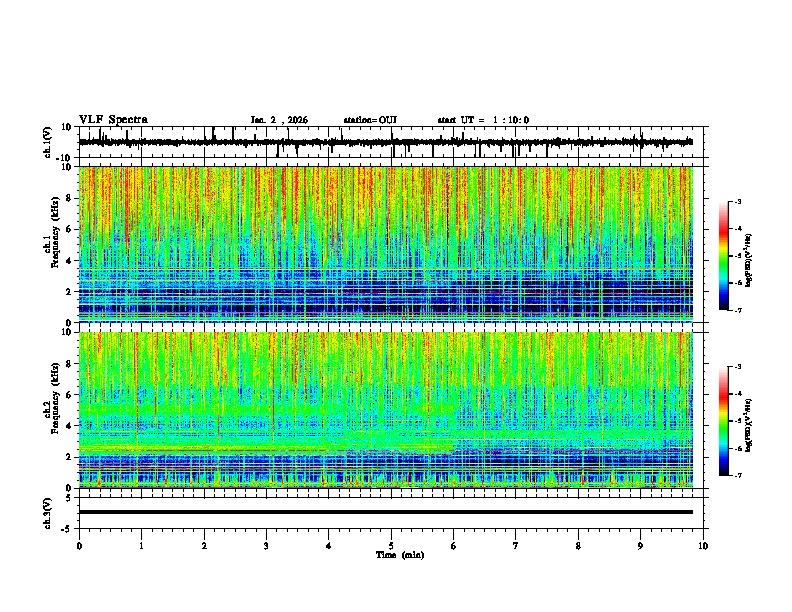Viewport: 792px width, 612px height.
Task: Click the "ch.1(V)" waveform axis label
Action: tap(48, 142)
